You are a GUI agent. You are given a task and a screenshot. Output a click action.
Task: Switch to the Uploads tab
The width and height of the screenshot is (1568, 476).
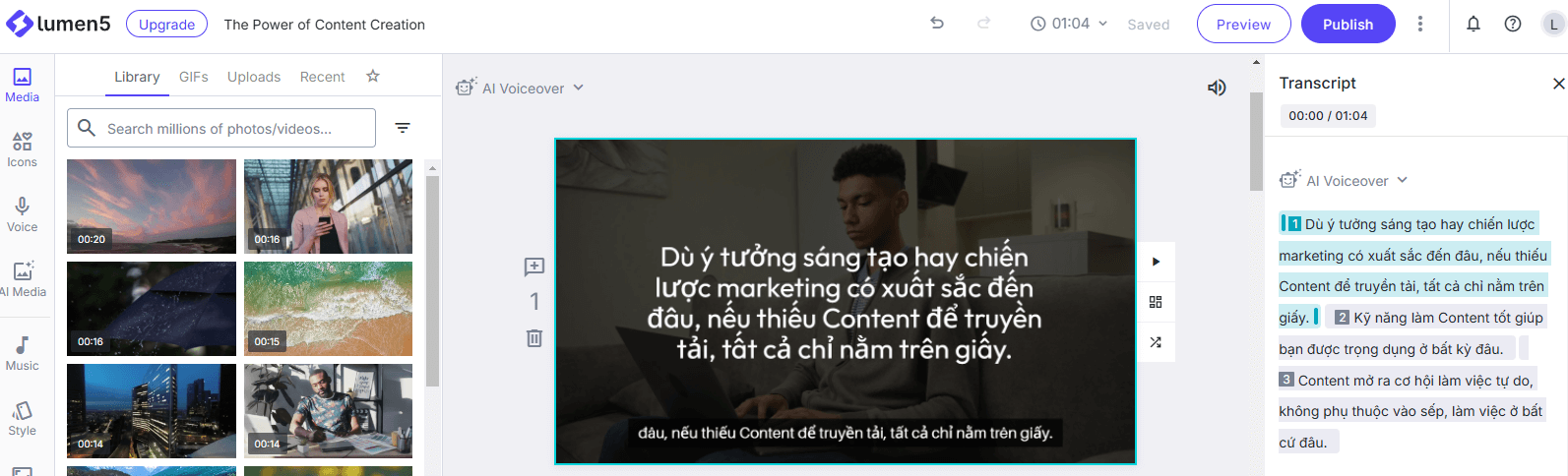click(254, 77)
